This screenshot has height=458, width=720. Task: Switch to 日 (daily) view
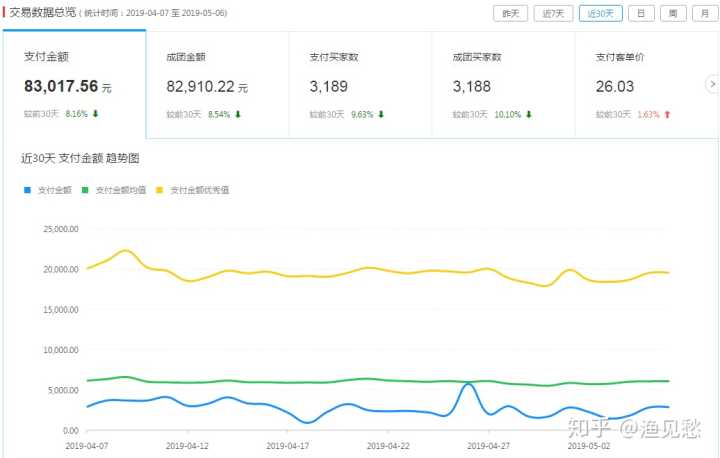click(640, 13)
